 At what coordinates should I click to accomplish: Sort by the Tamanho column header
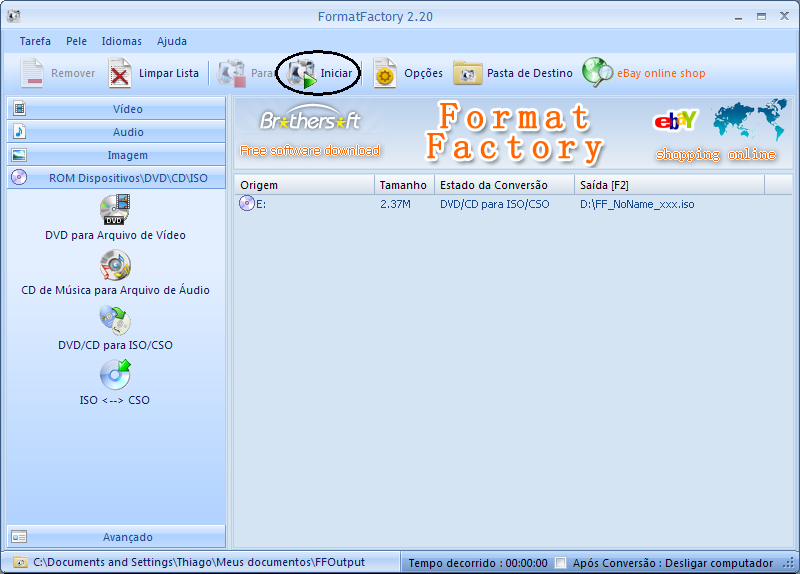tap(405, 185)
